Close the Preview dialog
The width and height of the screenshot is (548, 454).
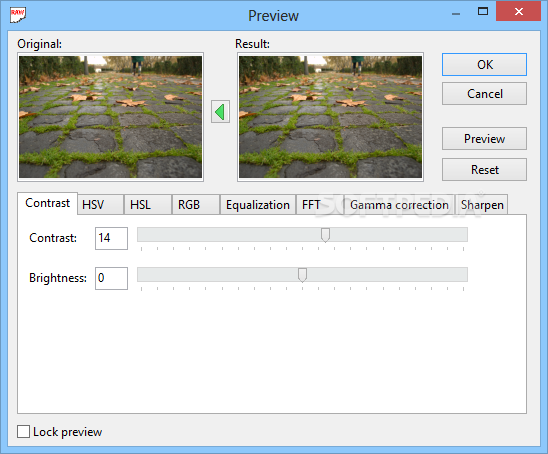(519, 12)
